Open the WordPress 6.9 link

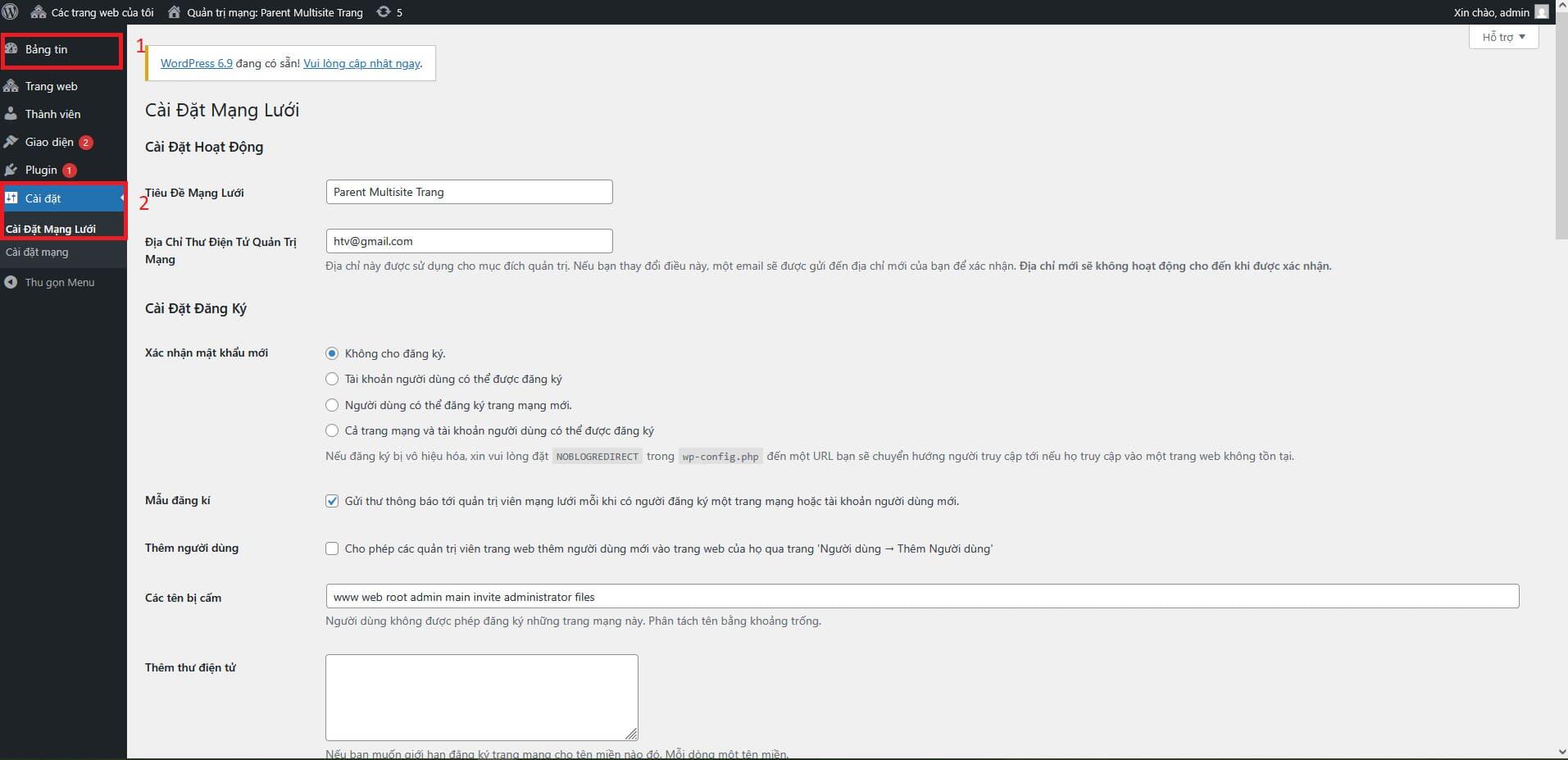196,63
